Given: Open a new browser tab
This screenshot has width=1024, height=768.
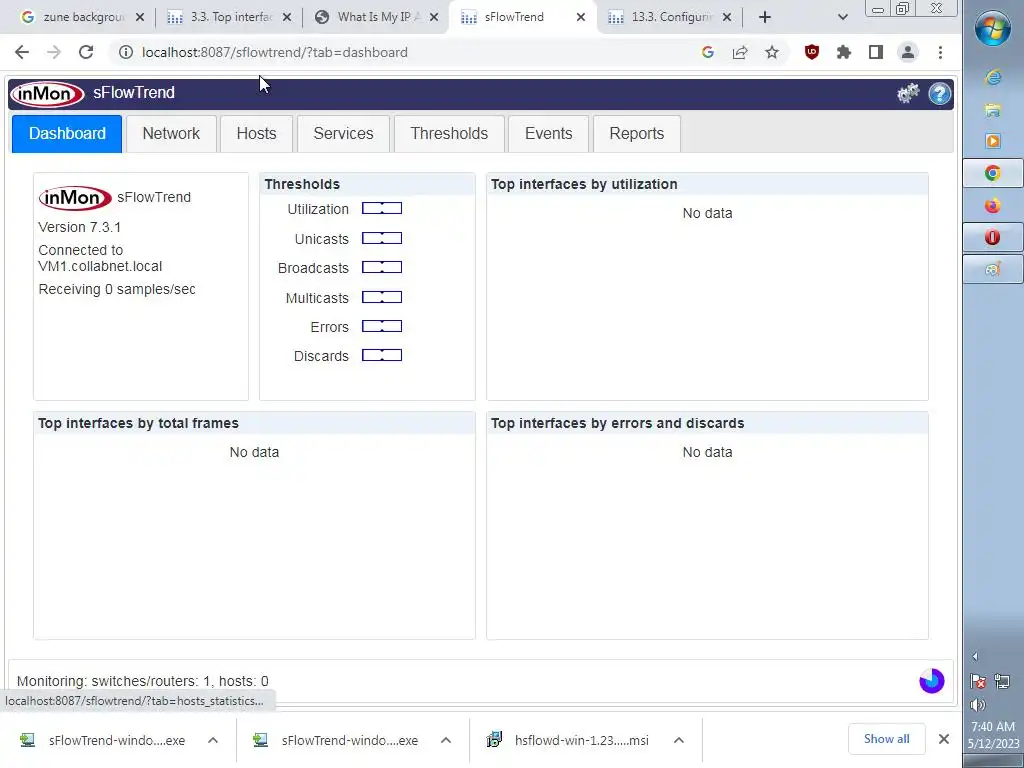Looking at the screenshot, I should click(x=765, y=18).
